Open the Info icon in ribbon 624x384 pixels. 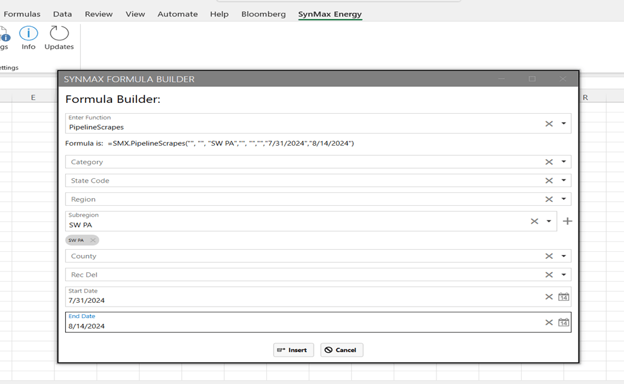tap(28, 38)
